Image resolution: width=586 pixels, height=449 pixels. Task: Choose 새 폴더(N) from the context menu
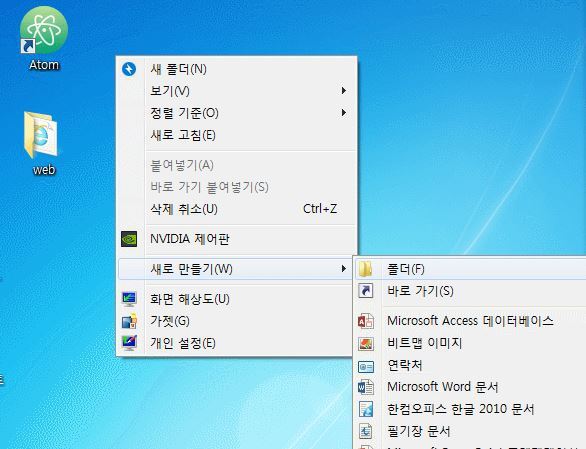236,69
